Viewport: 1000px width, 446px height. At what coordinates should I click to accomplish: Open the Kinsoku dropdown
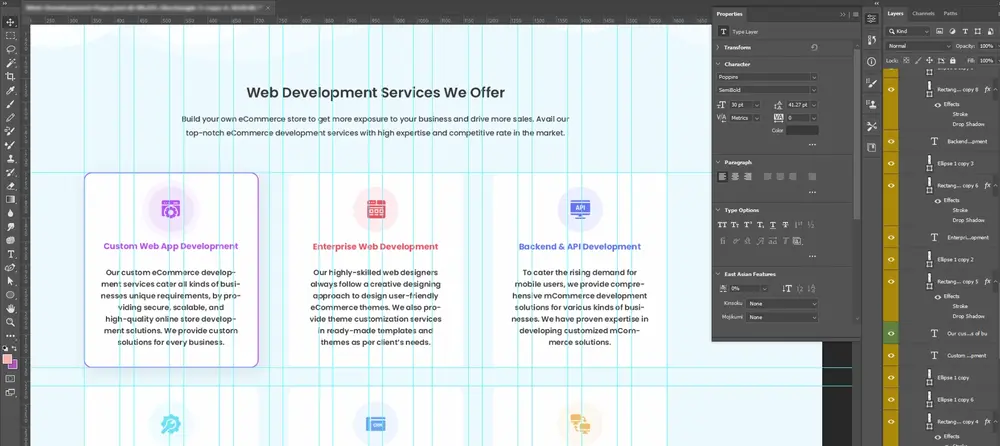[783, 304]
